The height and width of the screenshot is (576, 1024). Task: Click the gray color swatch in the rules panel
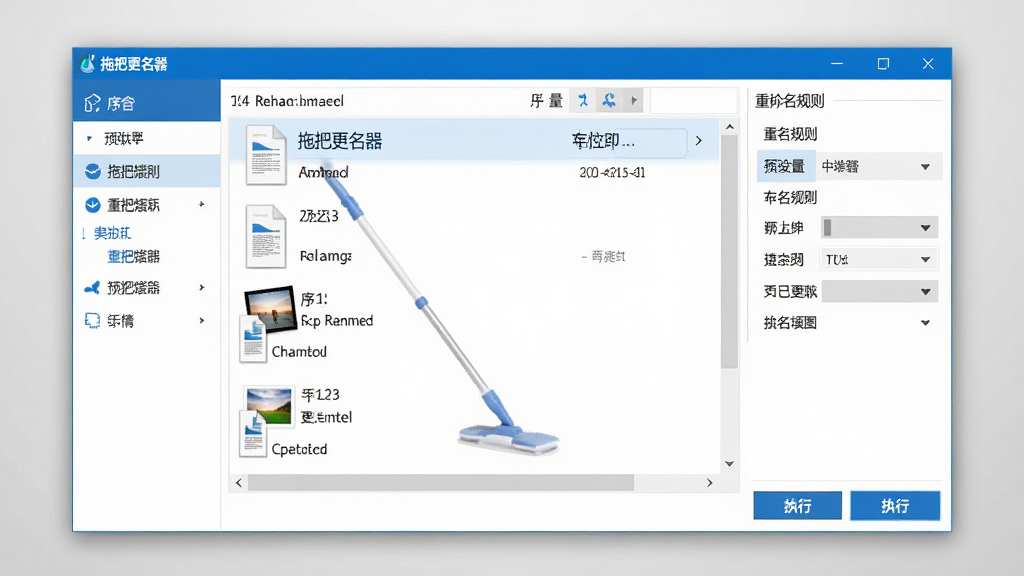[827, 228]
